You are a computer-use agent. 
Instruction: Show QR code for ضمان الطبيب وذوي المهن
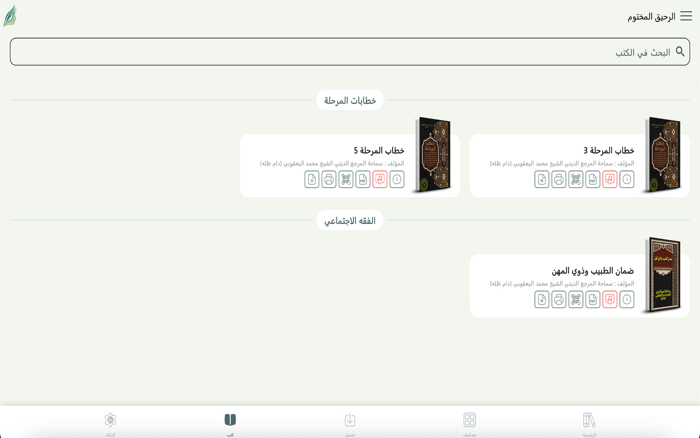pyautogui.click(x=575, y=300)
